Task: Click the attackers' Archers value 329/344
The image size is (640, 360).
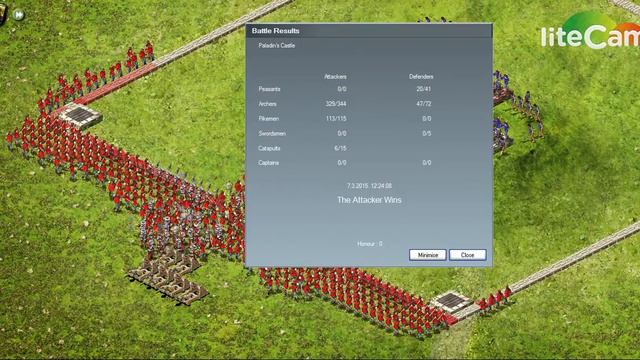Action: (x=336, y=104)
